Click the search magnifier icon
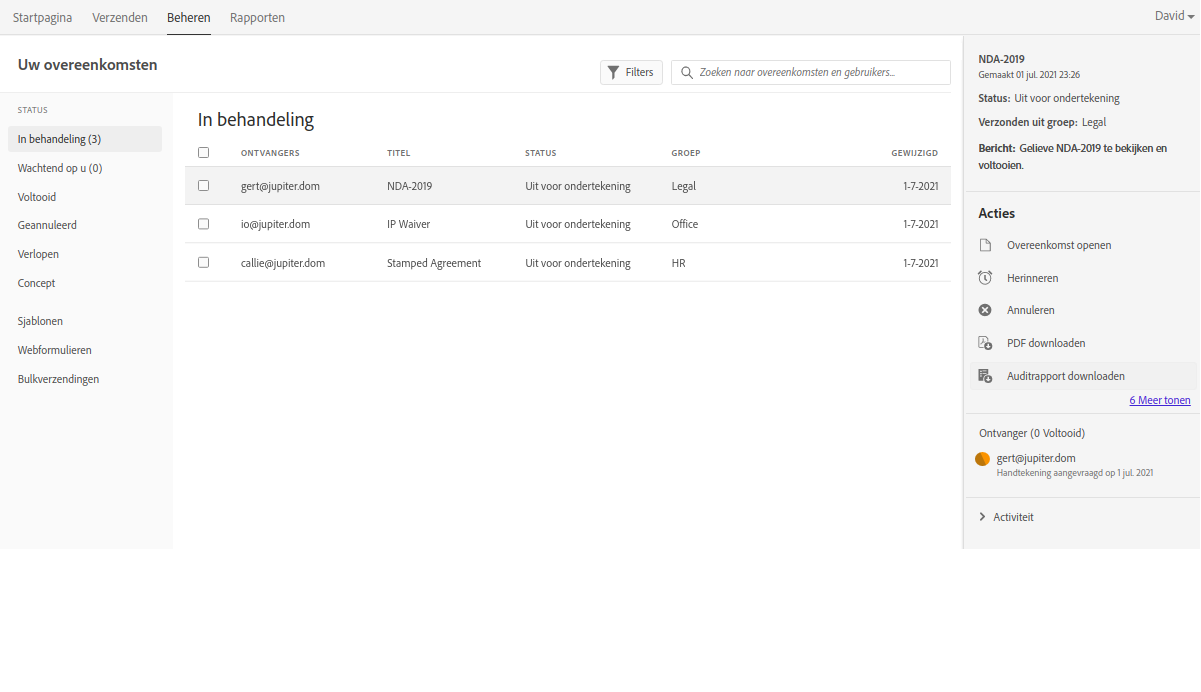The width and height of the screenshot is (1201, 692). click(687, 72)
